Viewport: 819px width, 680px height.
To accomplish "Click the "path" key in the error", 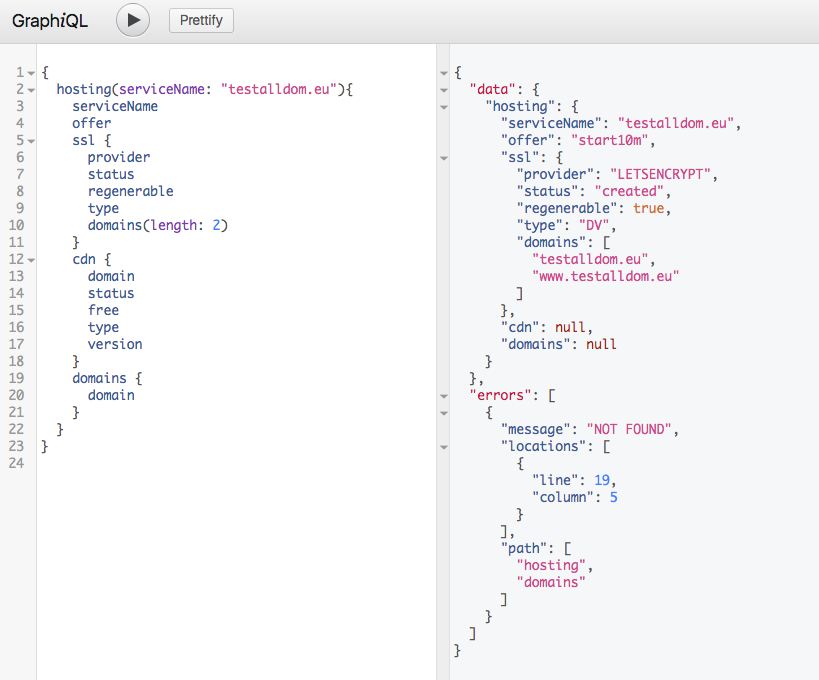I will click(x=524, y=548).
